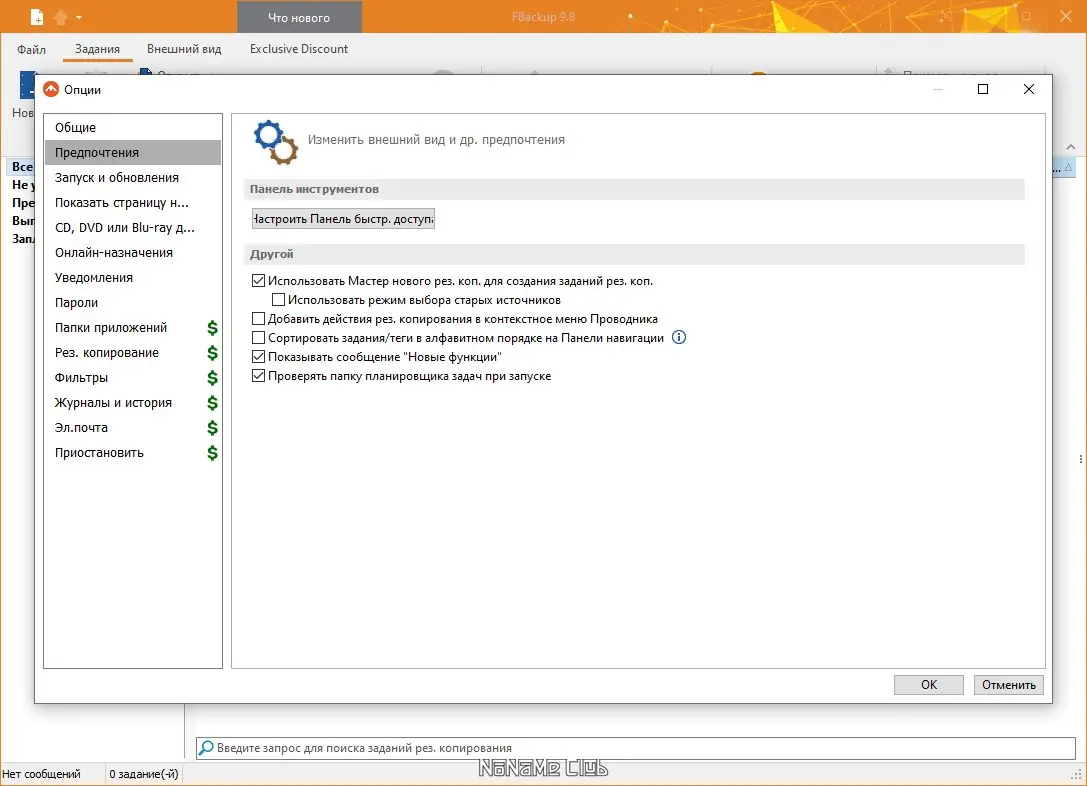Click the info icon after Панели навигации

click(x=679, y=338)
